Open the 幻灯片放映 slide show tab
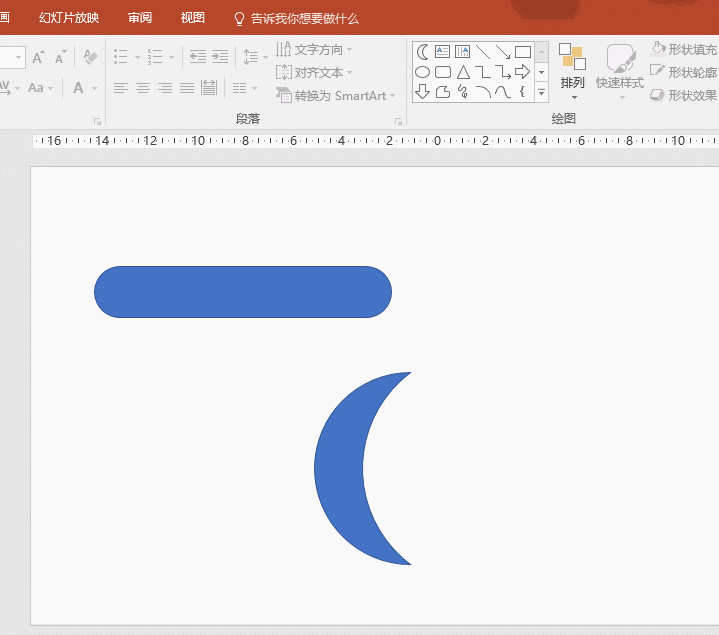719x635 pixels. 69,18
